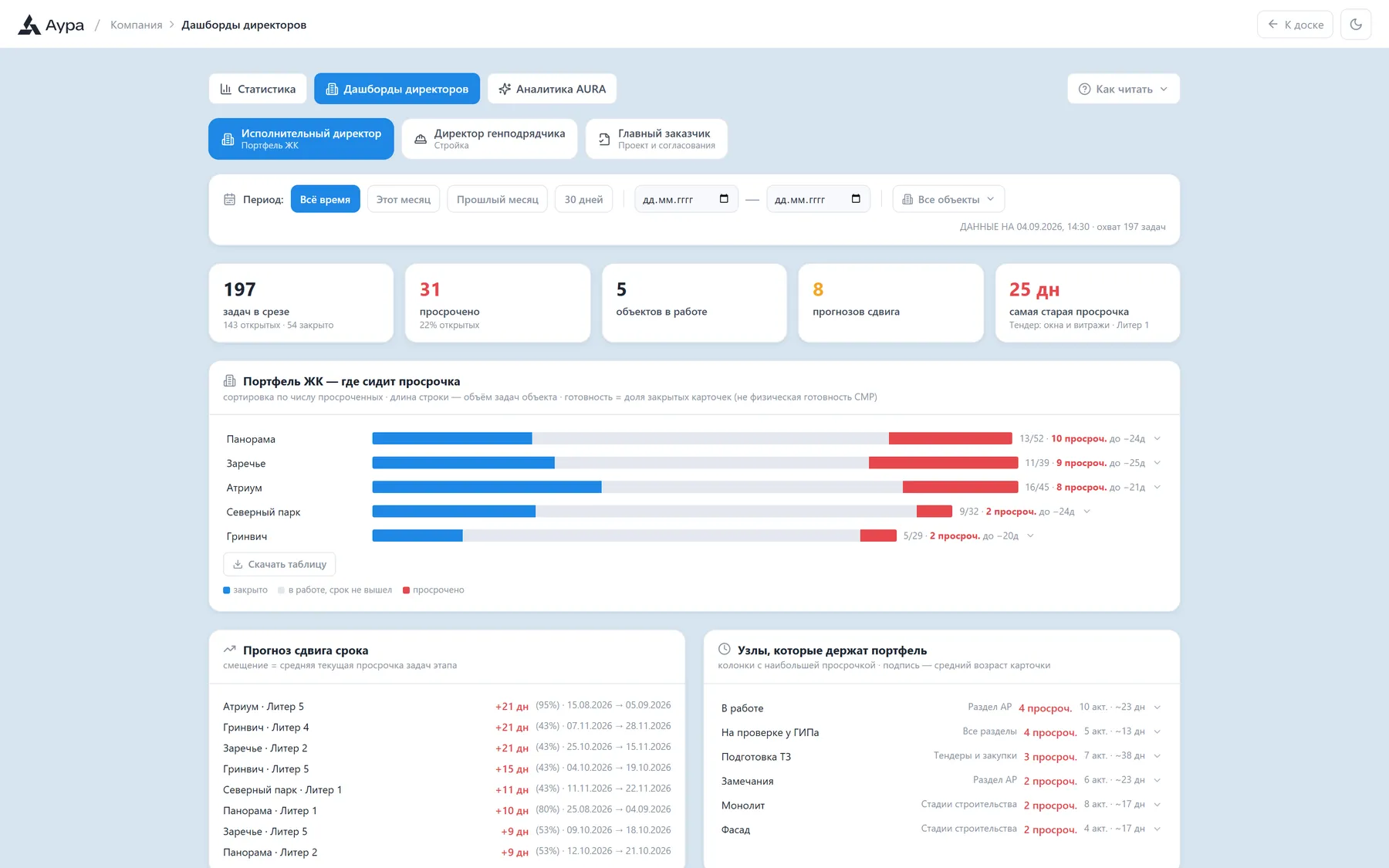Click the end date input field
This screenshot has height=868, width=1389.
pos(818,199)
